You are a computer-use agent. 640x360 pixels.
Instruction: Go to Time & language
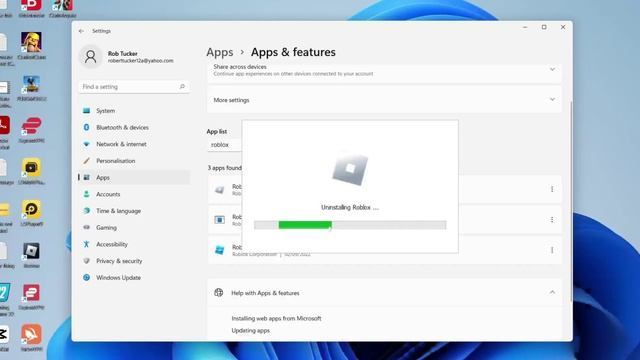click(x=134, y=211)
